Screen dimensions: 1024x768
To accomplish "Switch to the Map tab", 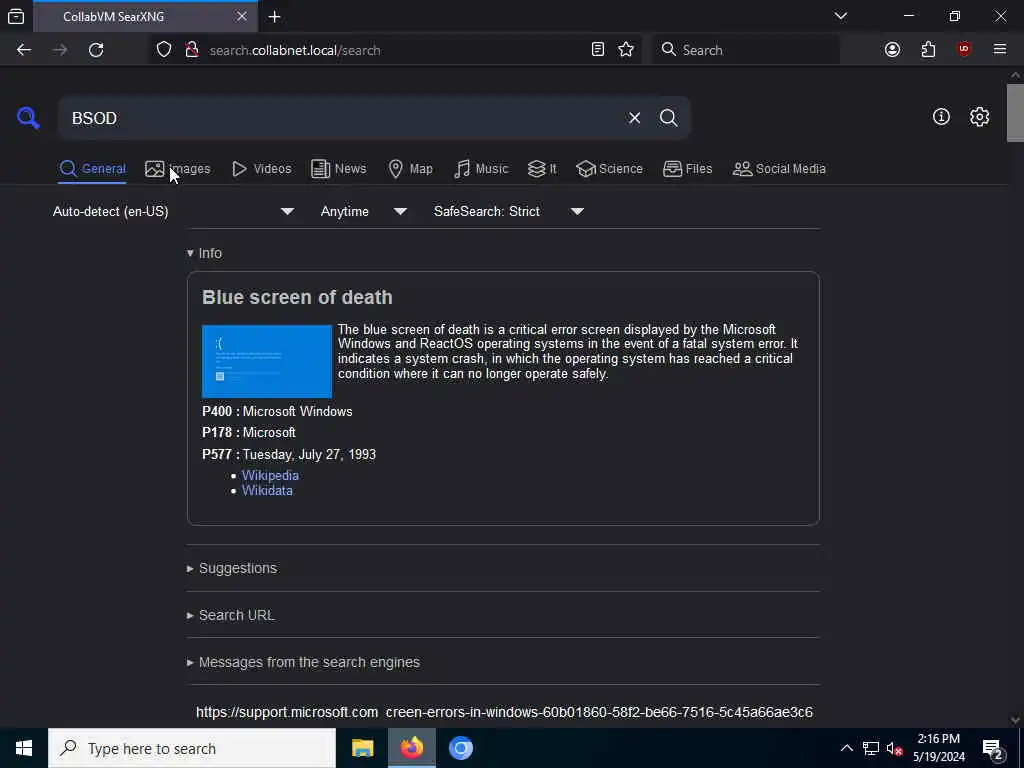I will click(410, 169).
